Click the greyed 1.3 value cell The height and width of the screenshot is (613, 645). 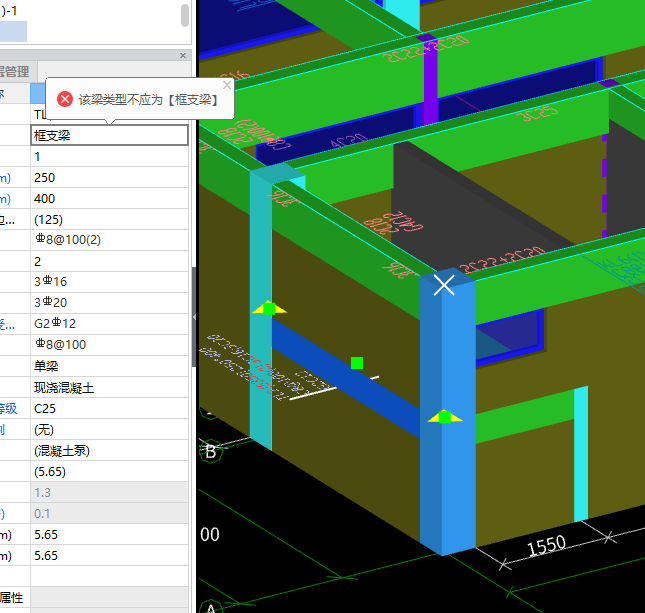109,492
